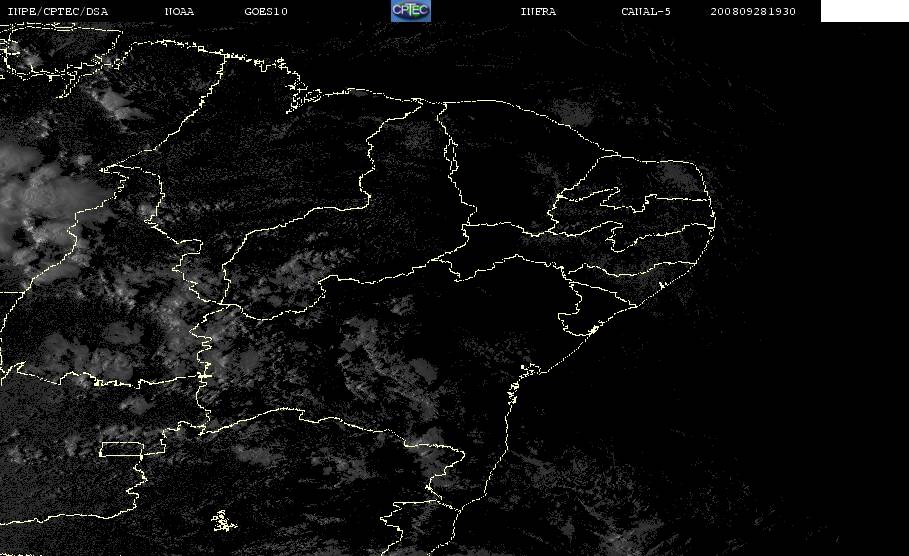Click the INFRA label in header

click(x=538, y=11)
